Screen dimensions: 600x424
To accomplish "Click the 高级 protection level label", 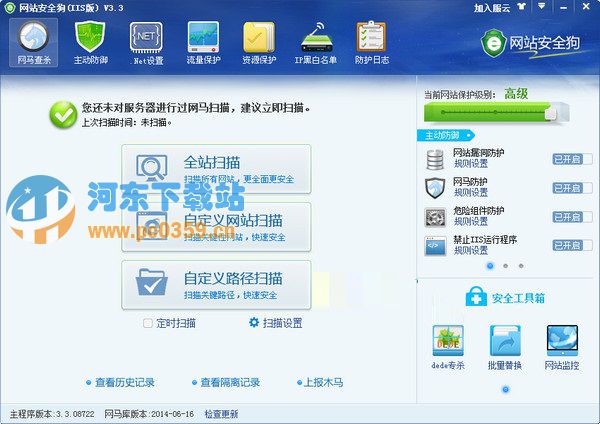I will (x=516, y=93).
